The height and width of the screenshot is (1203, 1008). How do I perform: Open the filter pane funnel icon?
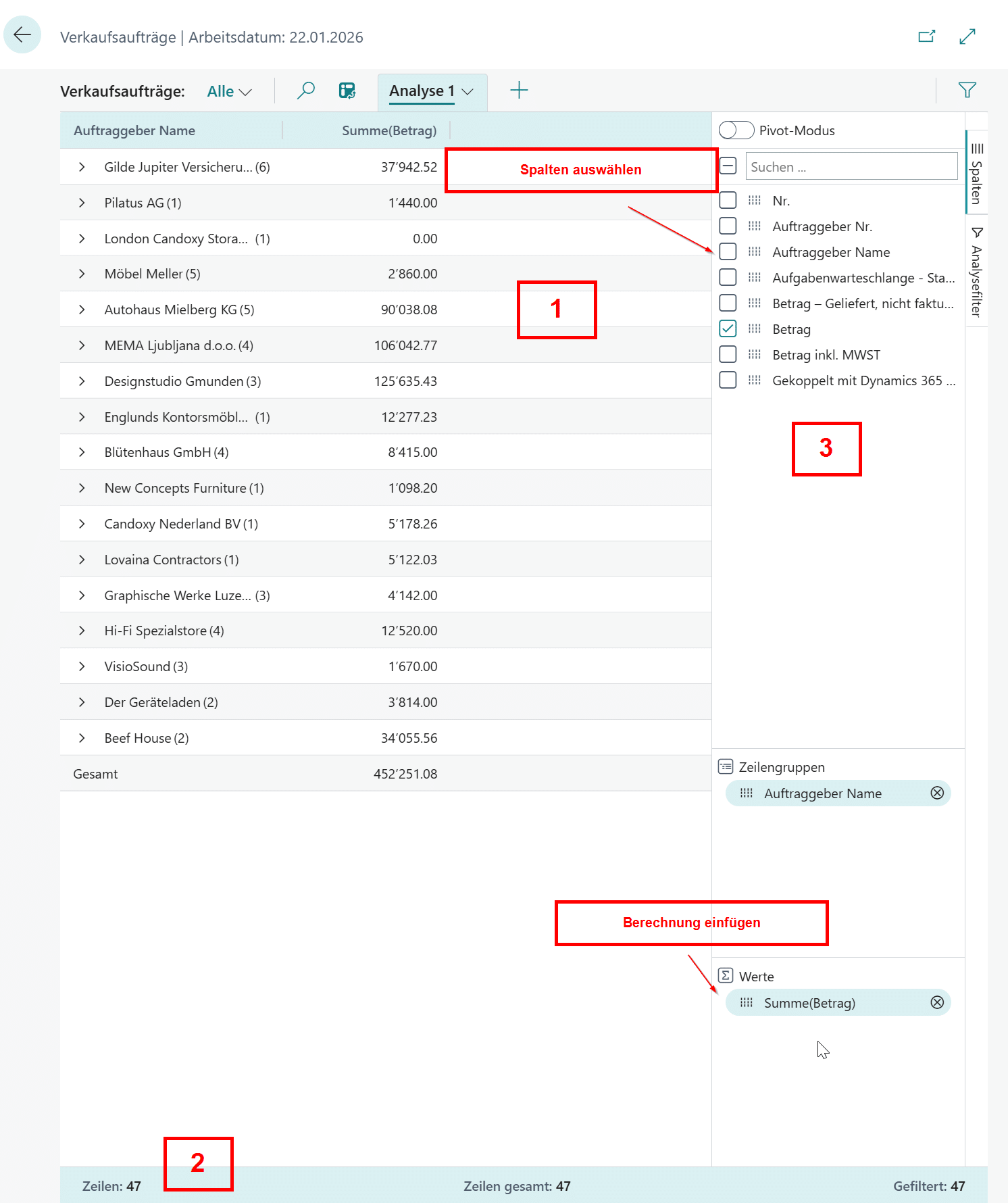pos(967,90)
